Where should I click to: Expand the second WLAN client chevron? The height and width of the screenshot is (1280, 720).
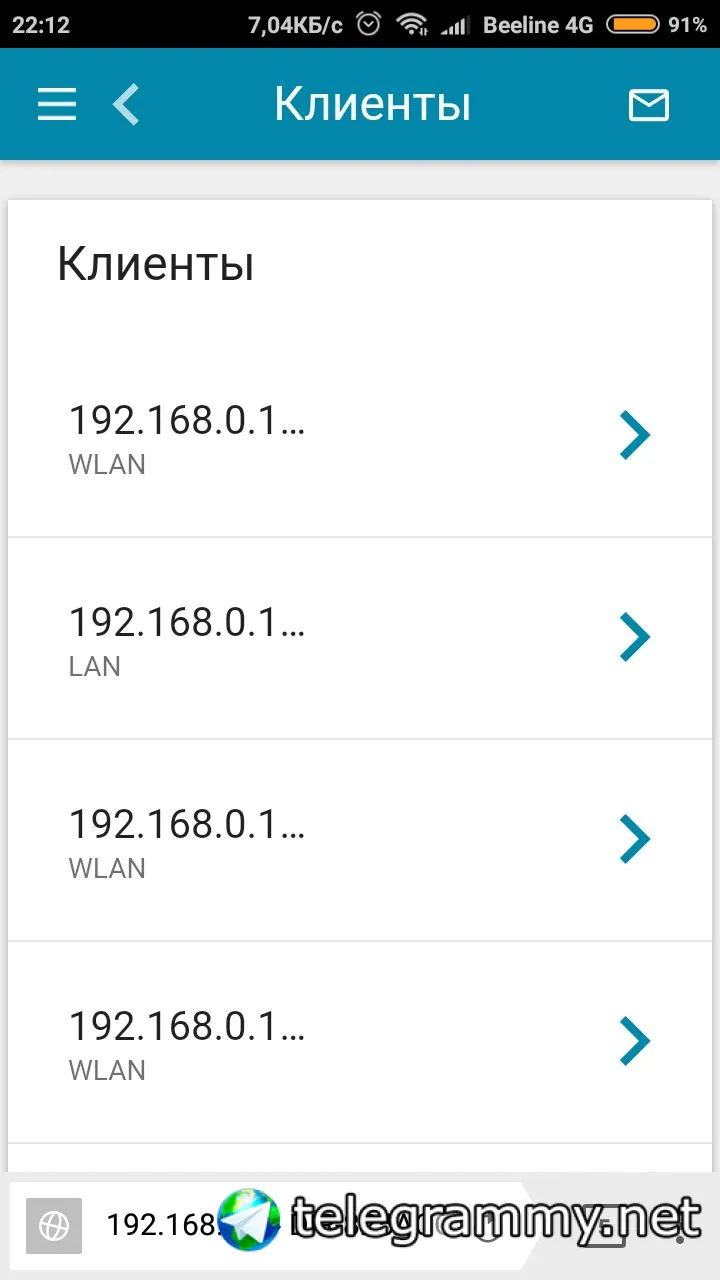635,839
